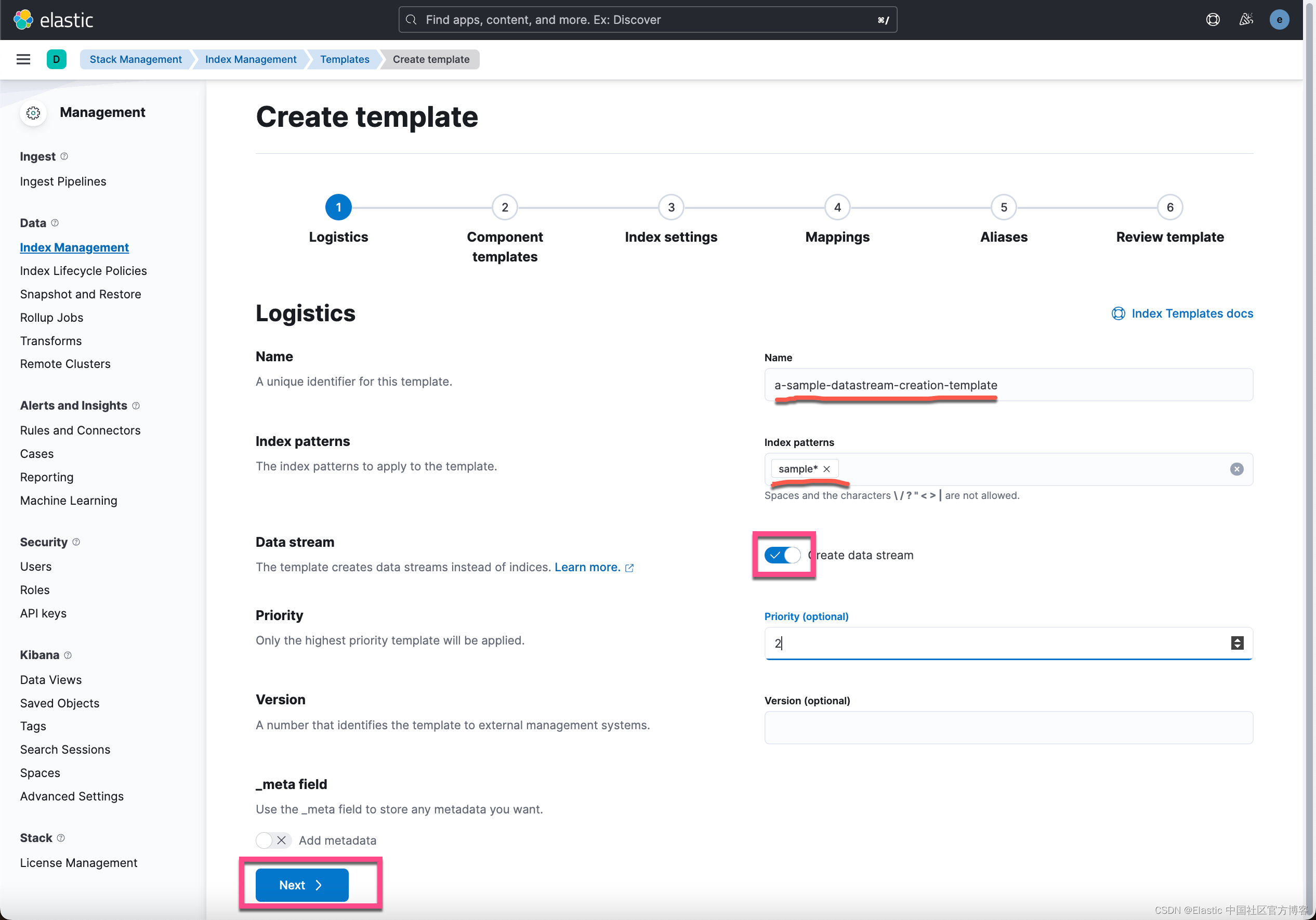1316x920 pixels.
Task: Toggle the Create data stream switch
Action: [782, 555]
